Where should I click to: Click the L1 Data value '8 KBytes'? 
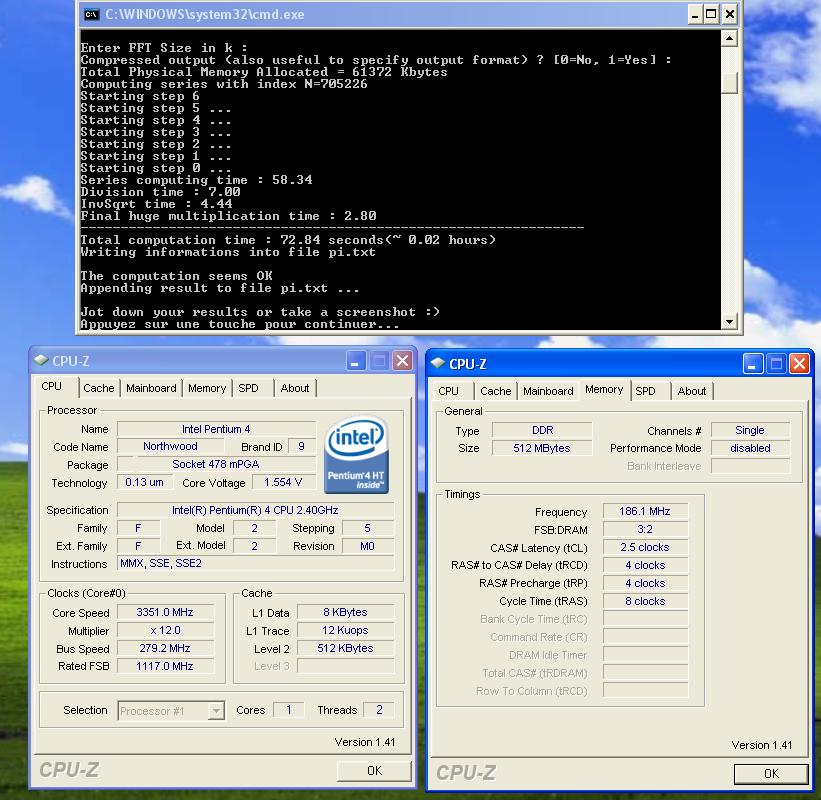tap(345, 612)
